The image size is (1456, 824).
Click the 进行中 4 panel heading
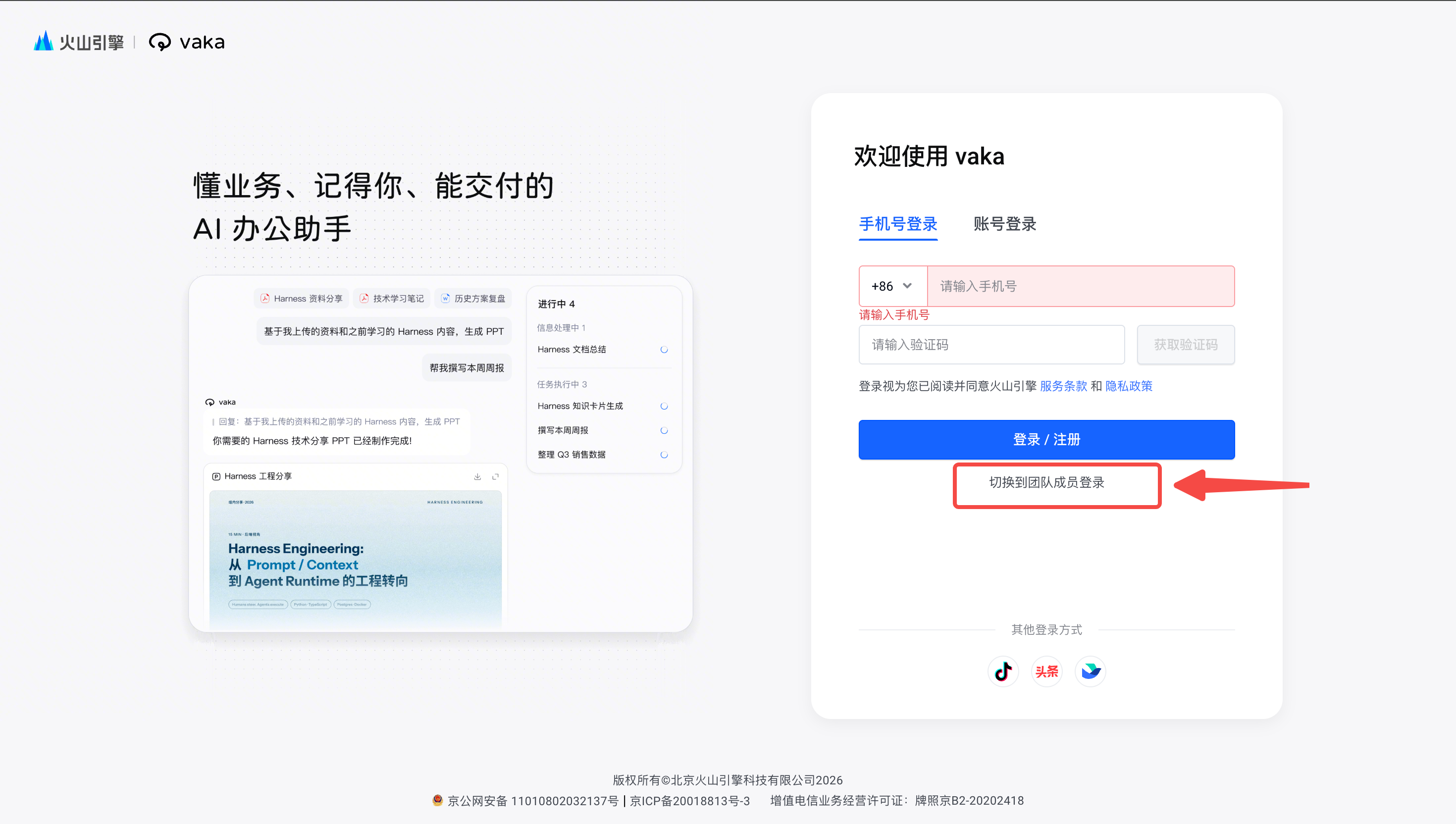(556, 304)
